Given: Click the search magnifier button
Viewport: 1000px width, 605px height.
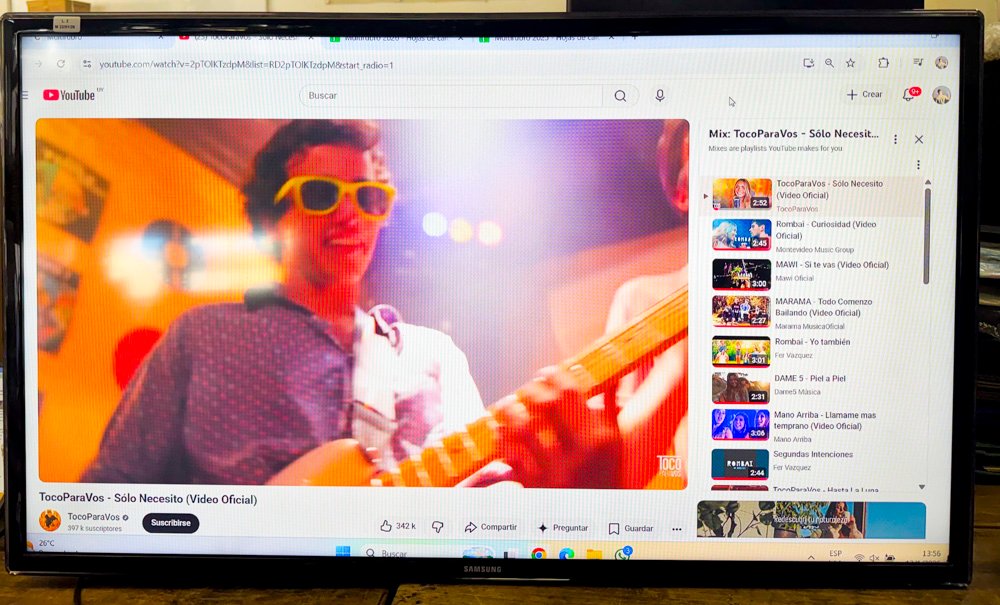Looking at the screenshot, I should coord(620,96).
